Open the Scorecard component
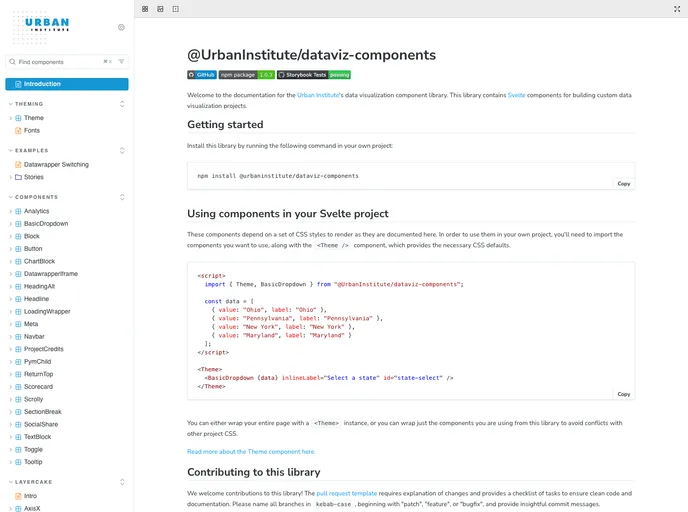Screen dimensions: 688x512 click(38, 387)
